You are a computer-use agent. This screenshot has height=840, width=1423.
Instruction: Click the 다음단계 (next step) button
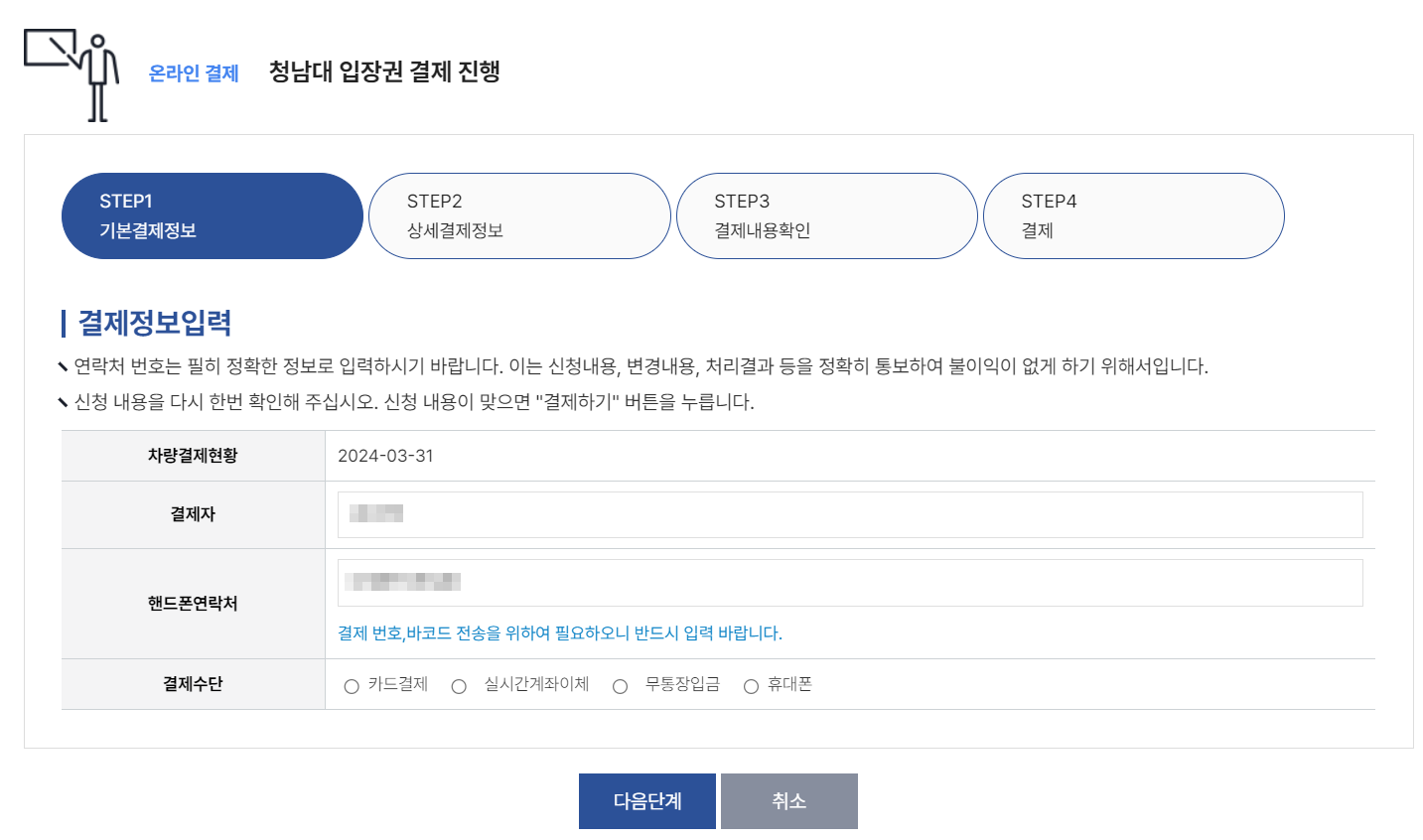[x=646, y=800]
